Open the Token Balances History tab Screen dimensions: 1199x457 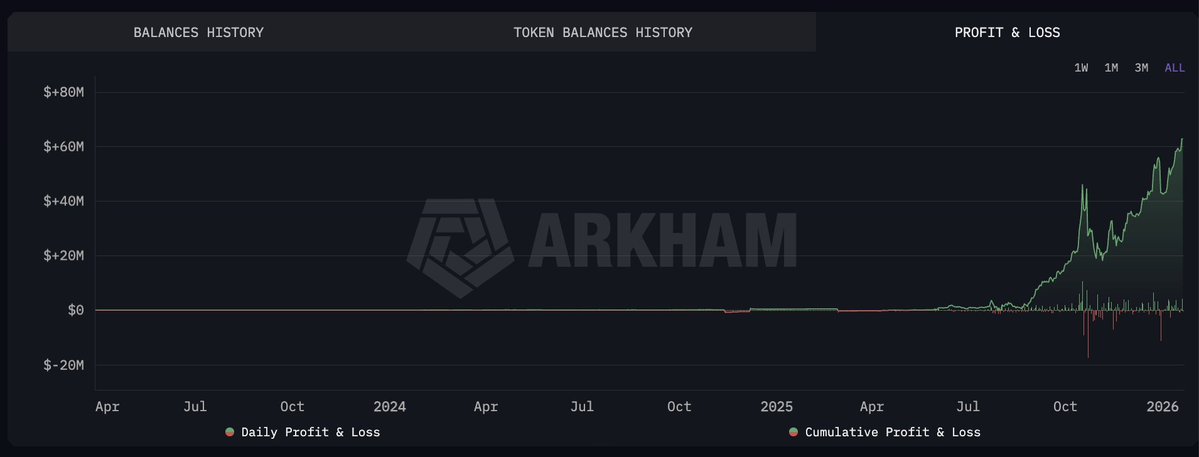(x=602, y=32)
